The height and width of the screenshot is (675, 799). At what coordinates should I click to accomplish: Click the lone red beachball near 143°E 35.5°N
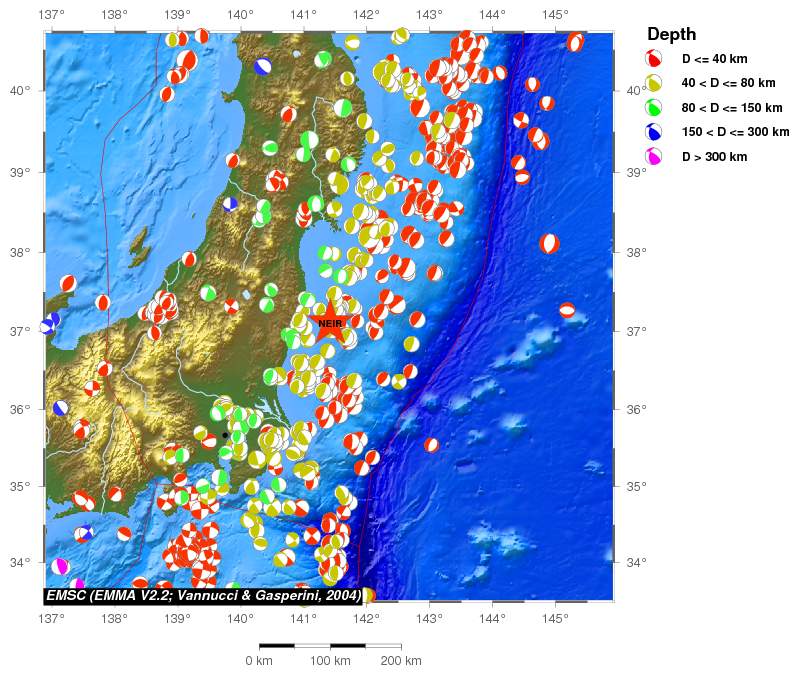click(431, 445)
